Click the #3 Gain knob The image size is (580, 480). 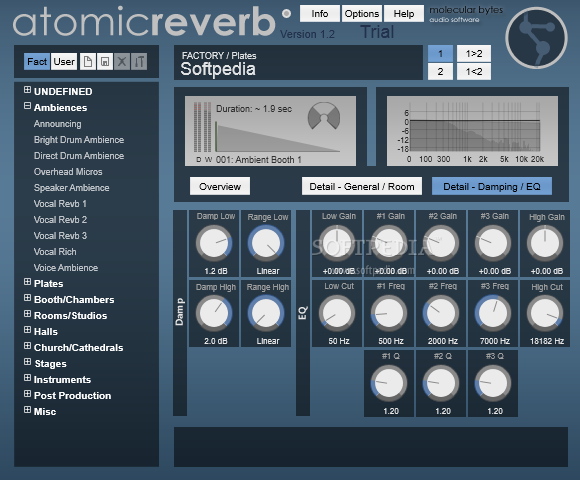(x=493, y=243)
